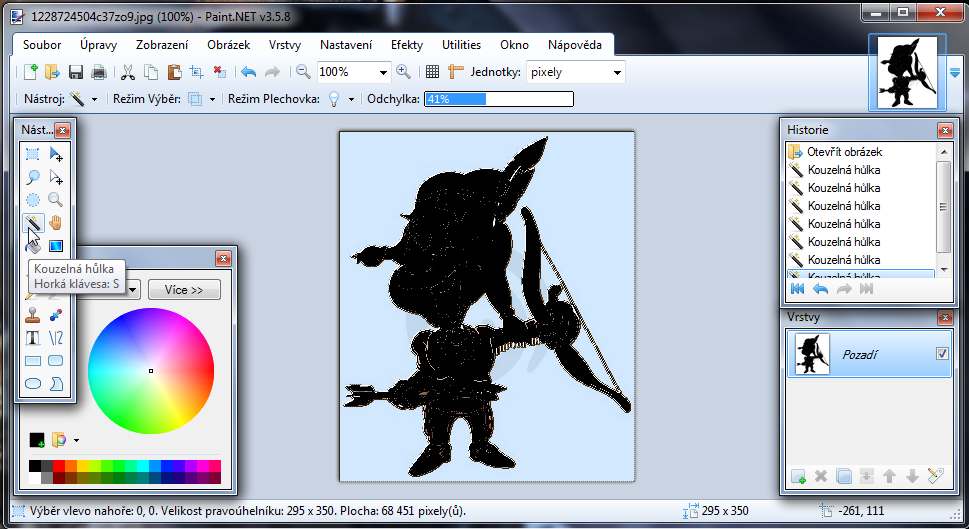
Task: Select the Rectangle Select tool
Action: [33, 154]
